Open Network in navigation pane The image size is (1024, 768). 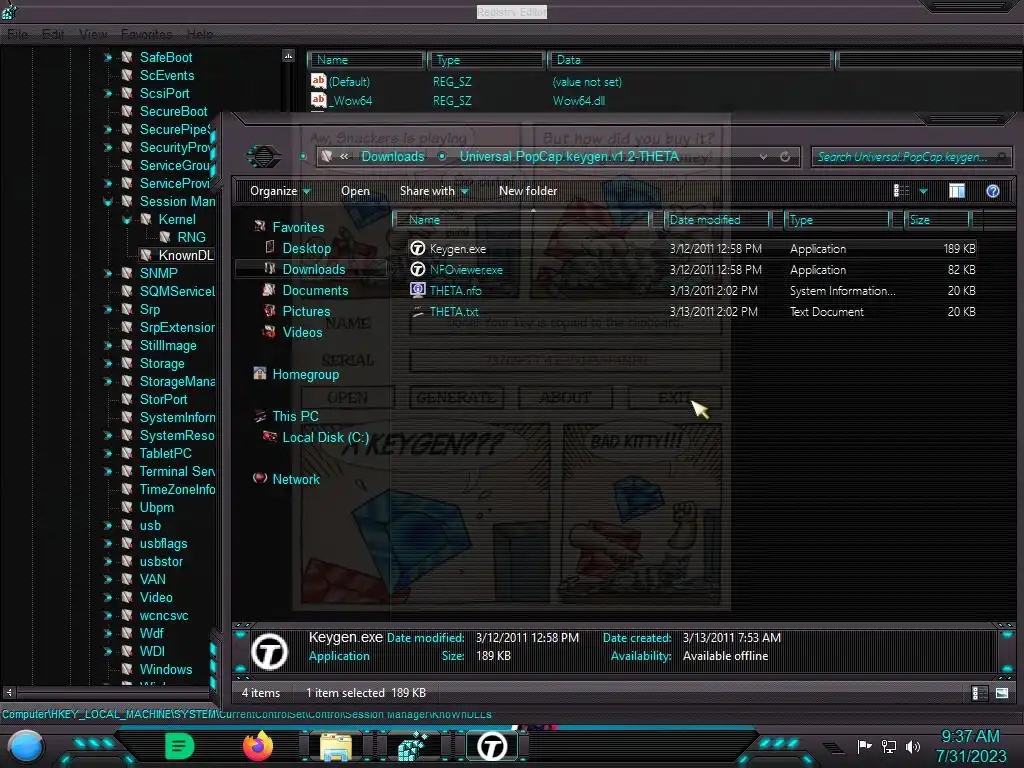[x=296, y=479]
